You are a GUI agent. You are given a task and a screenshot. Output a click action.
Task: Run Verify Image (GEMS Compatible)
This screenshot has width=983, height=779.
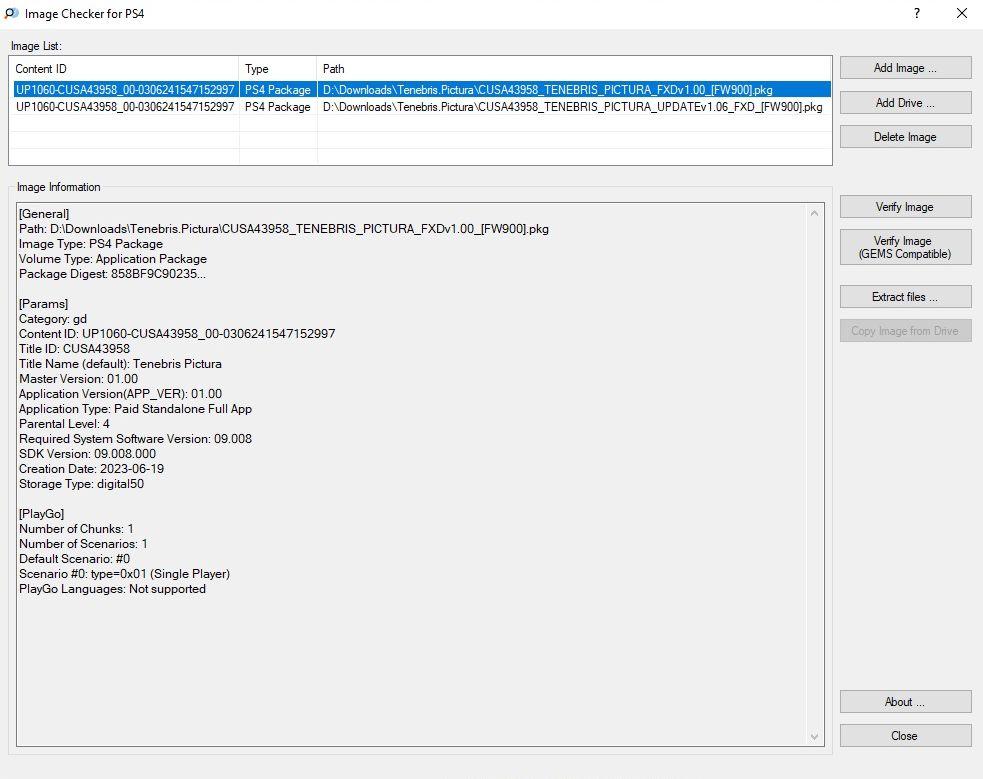click(905, 248)
